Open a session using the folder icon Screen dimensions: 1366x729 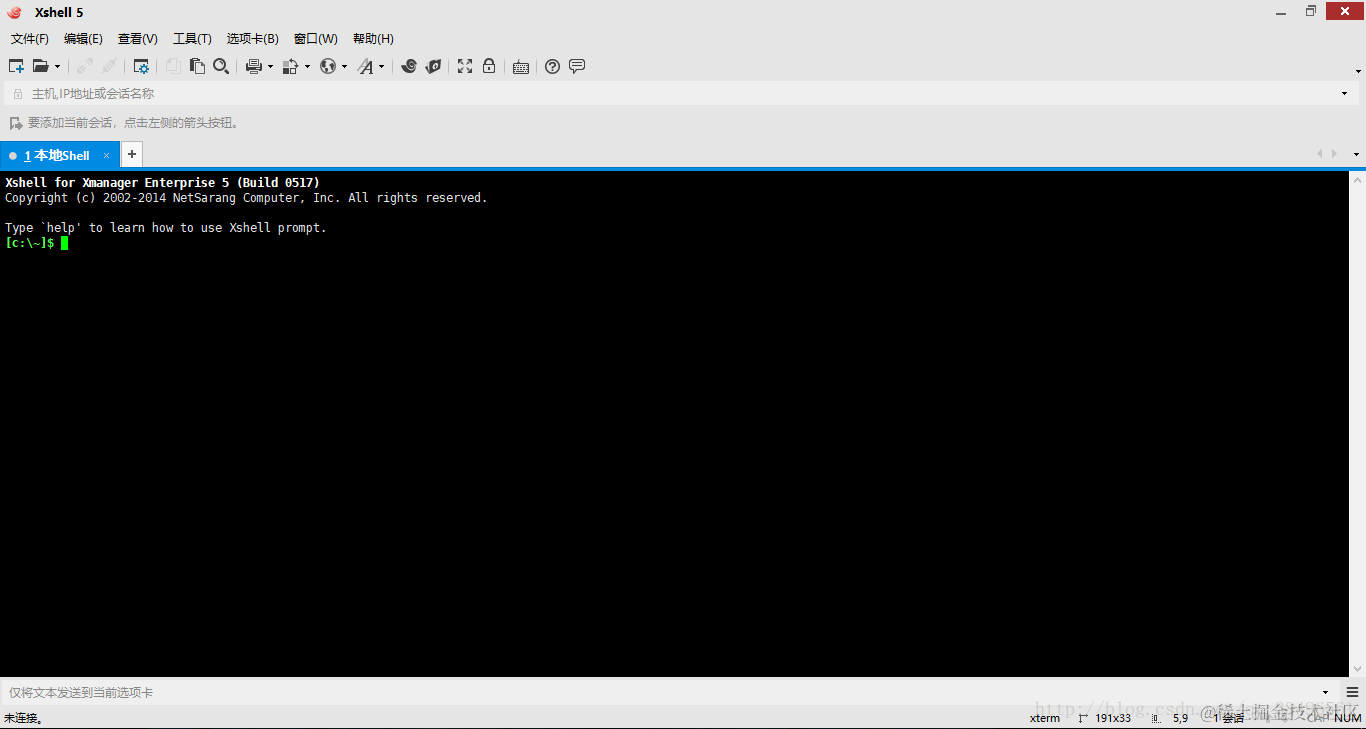(x=40, y=66)
